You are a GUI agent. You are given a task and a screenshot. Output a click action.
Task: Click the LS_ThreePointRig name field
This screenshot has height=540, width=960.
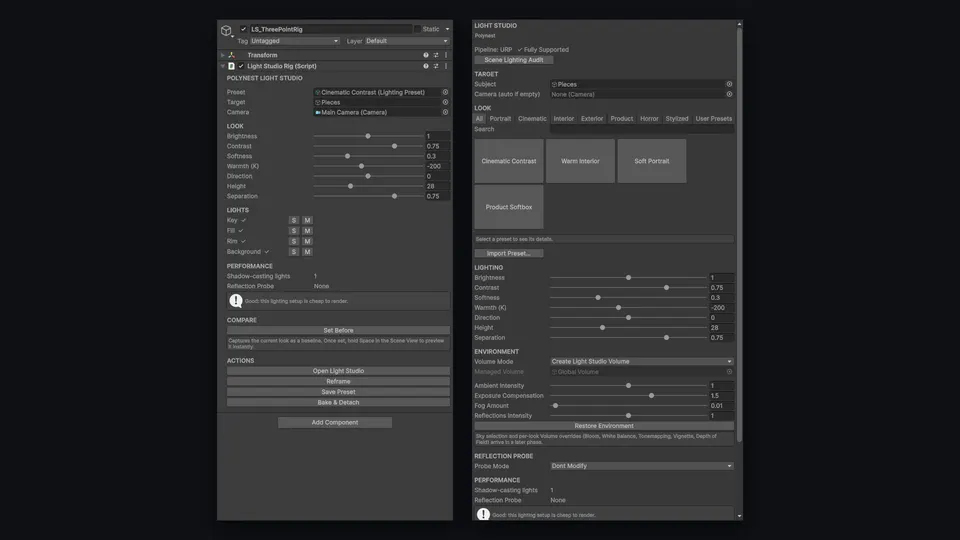click(331, 29)
